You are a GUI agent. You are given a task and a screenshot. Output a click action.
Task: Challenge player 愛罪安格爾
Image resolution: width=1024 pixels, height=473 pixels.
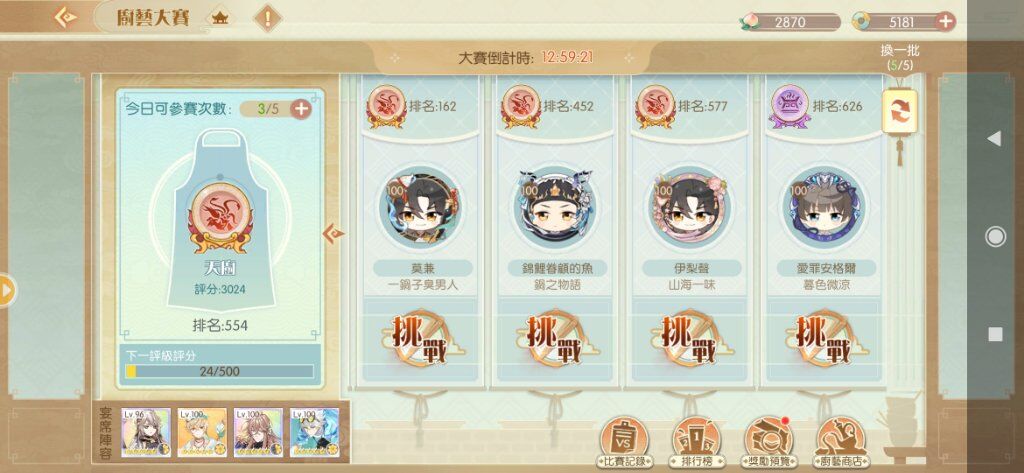coord(825,339)
